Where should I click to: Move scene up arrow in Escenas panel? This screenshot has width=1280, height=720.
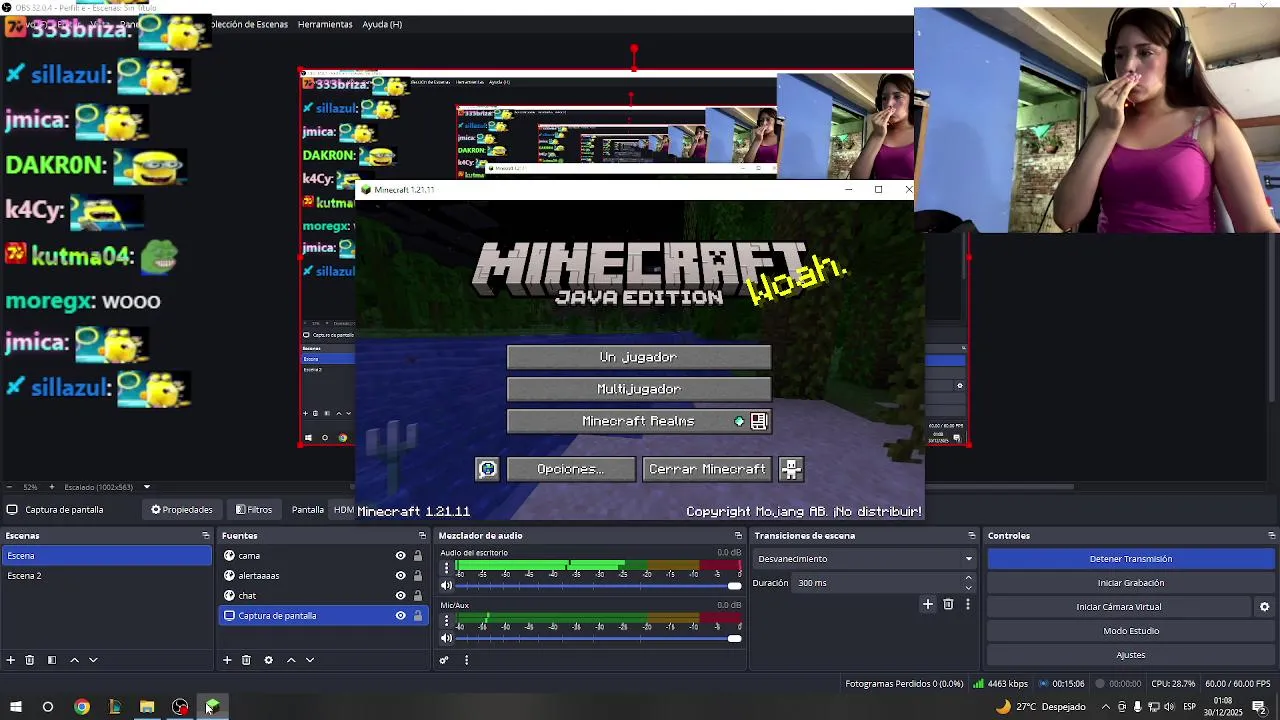coord(74,660)
